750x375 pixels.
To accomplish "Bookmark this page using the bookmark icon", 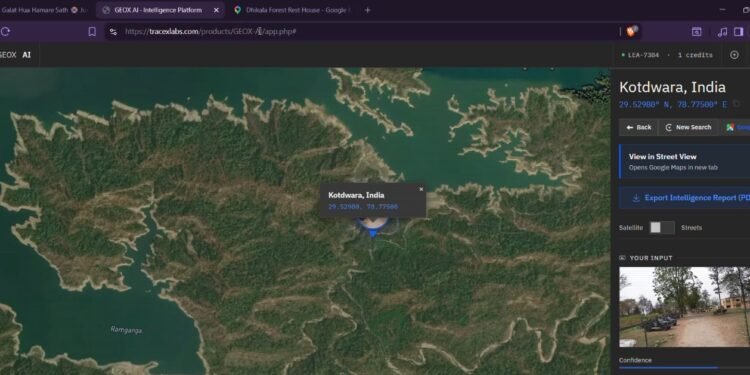I will [x=92, y=32].
